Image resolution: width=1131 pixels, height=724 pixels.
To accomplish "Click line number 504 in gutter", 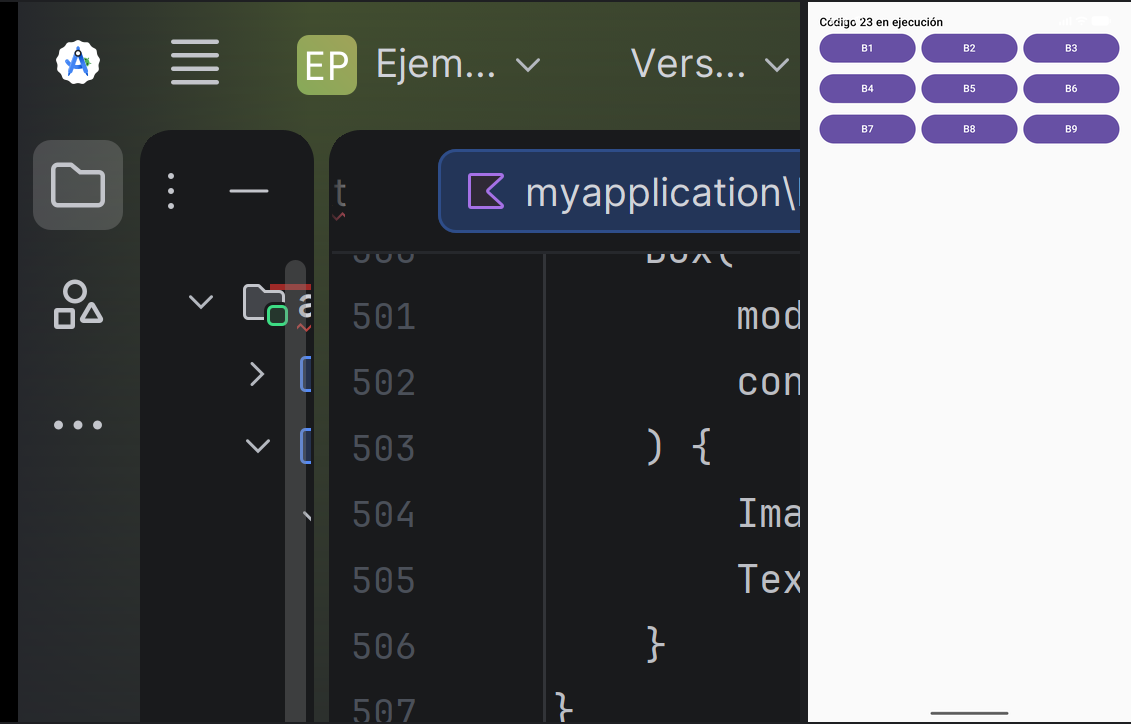I will [384, 515].
